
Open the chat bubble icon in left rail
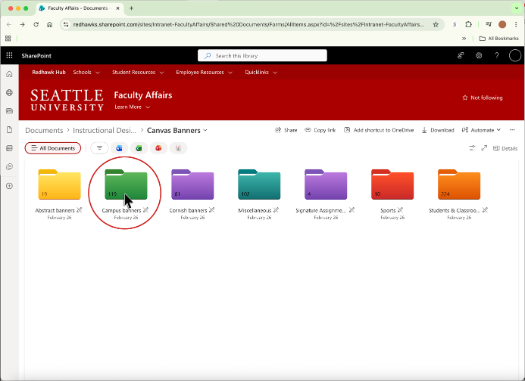9,166
